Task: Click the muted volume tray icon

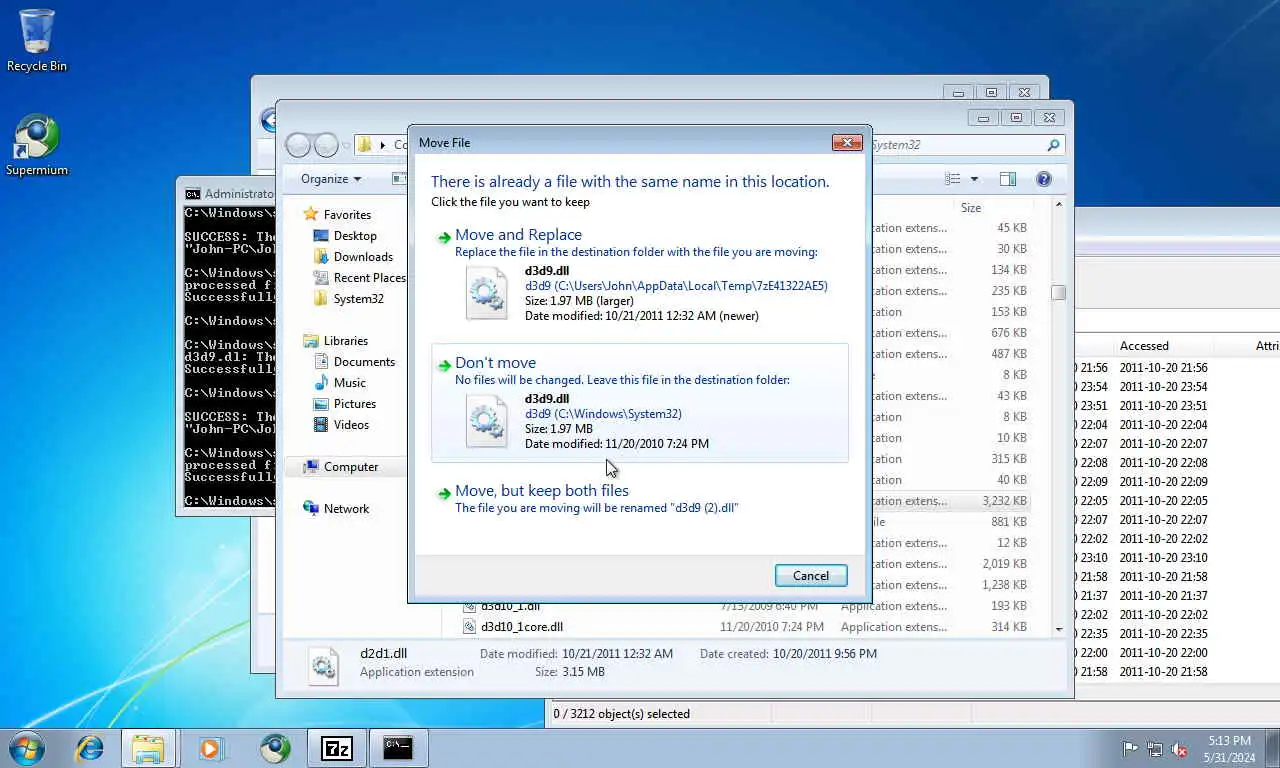Action: (x=1179, y=748)
